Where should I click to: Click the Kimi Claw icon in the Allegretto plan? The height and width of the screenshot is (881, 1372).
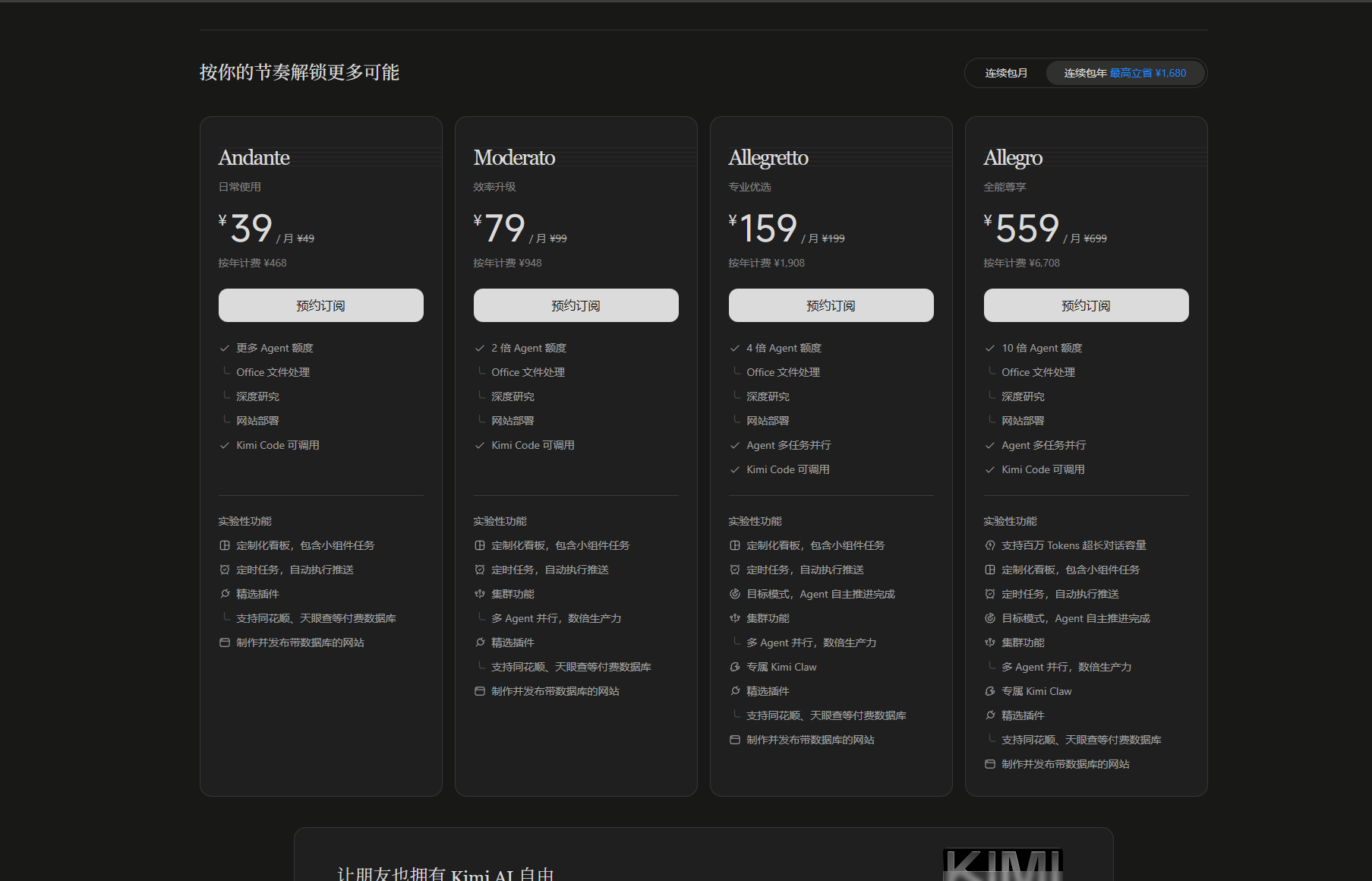[735, 667]
